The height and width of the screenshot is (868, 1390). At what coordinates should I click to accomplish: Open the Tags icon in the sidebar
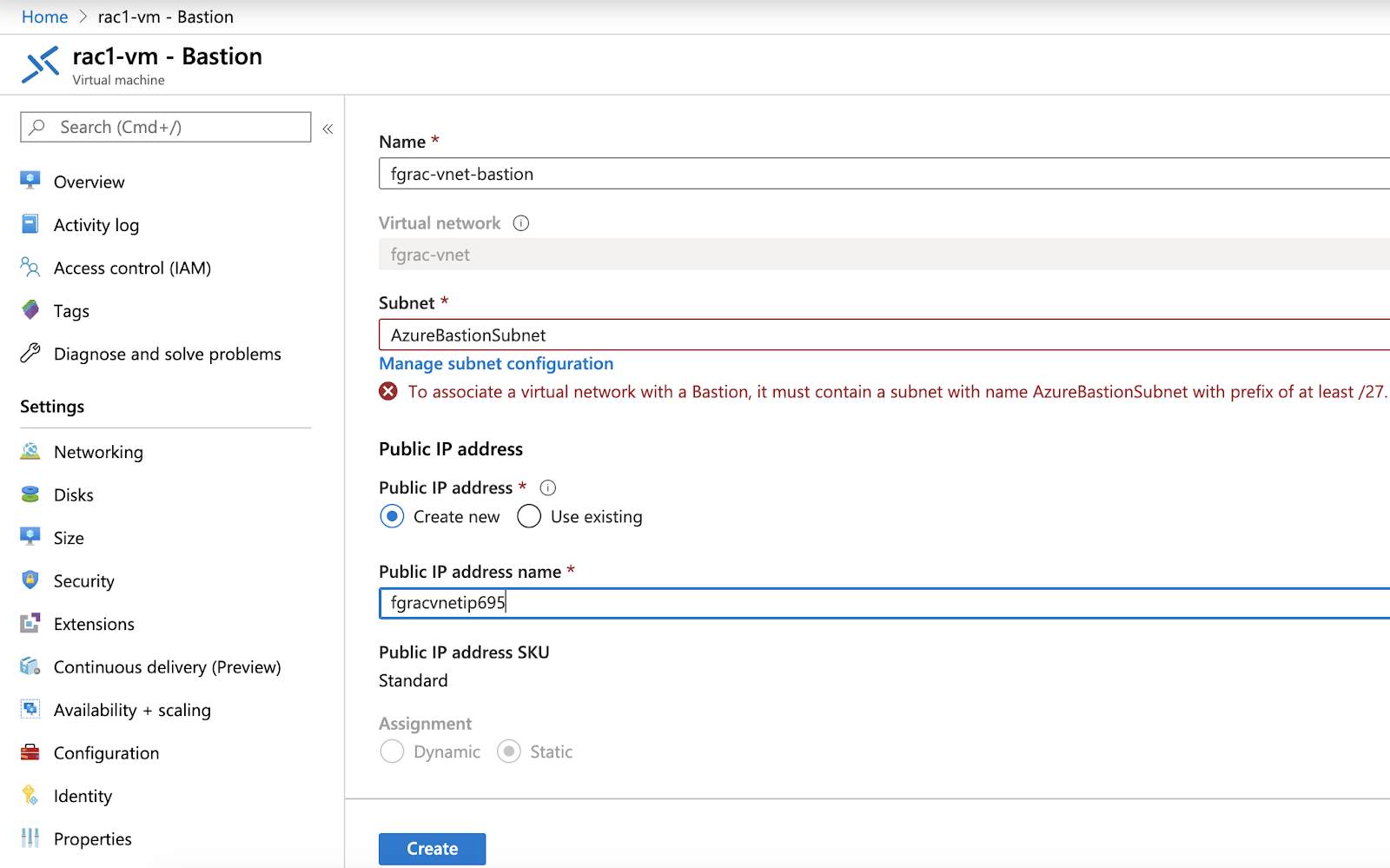coord(30,310)
